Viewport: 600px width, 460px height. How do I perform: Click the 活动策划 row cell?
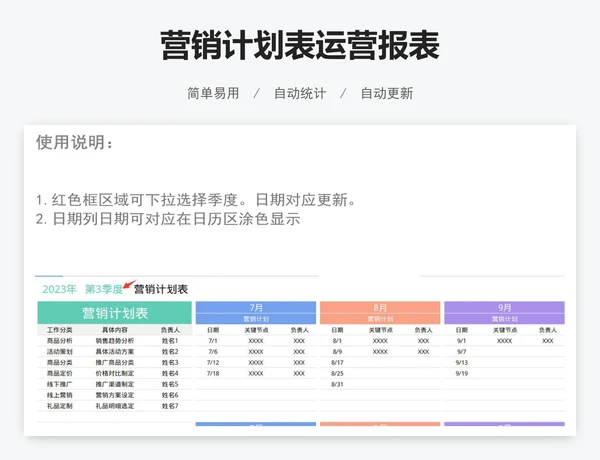[60, 352]
